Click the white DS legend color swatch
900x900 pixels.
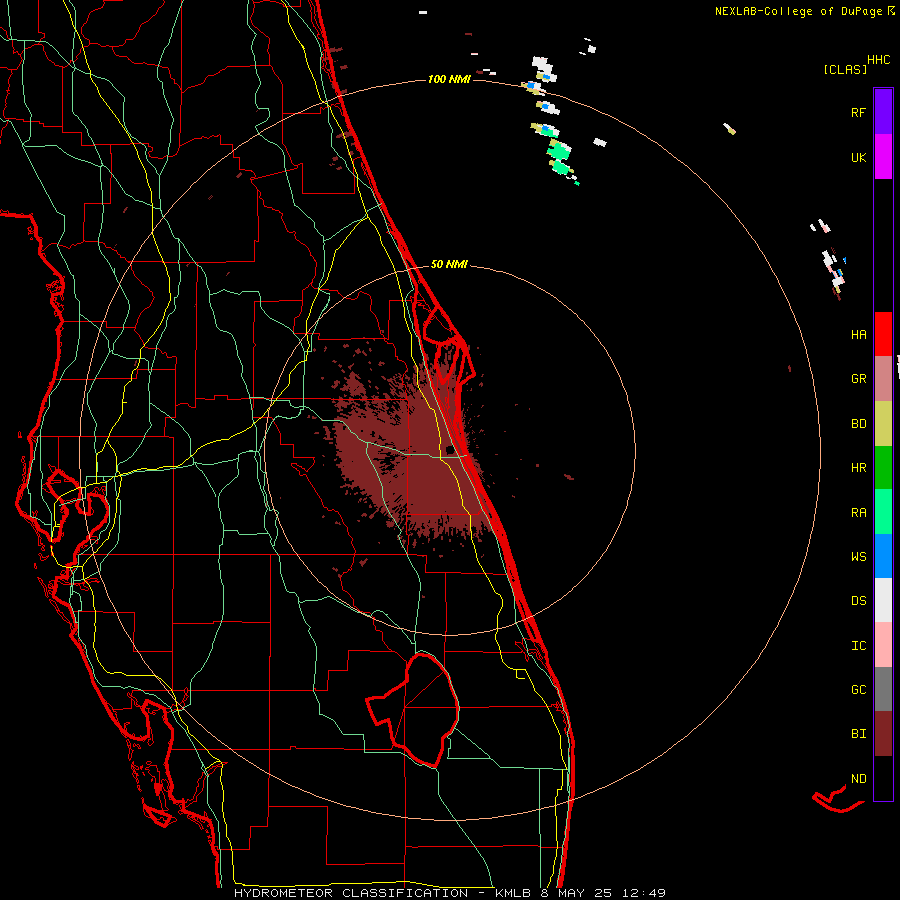883,600
